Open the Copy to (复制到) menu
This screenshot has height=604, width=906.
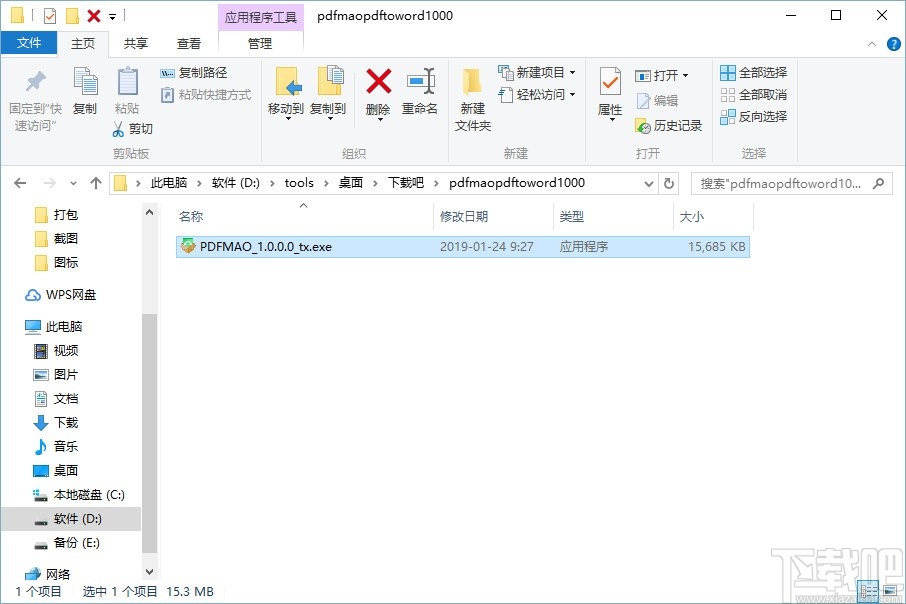pos(328,92)
